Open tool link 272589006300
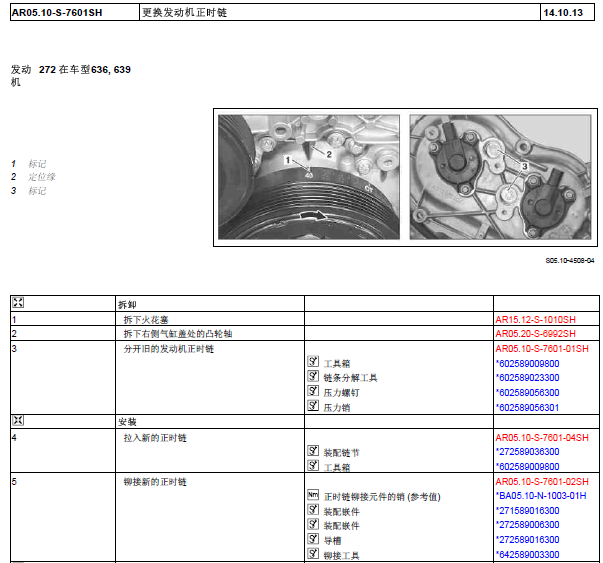 click(528, 525)
